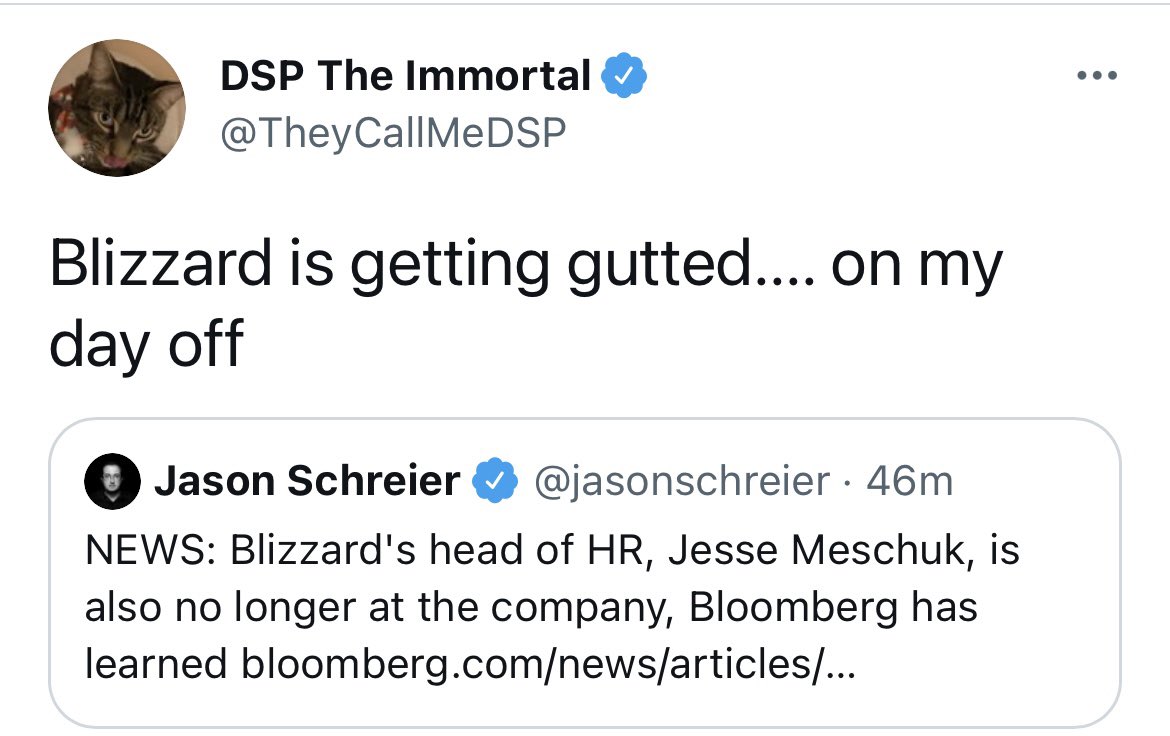Click the 'NEWS:' word in the quoted tweet
The width and height of the screenshot is (1170, 736).
150,550
